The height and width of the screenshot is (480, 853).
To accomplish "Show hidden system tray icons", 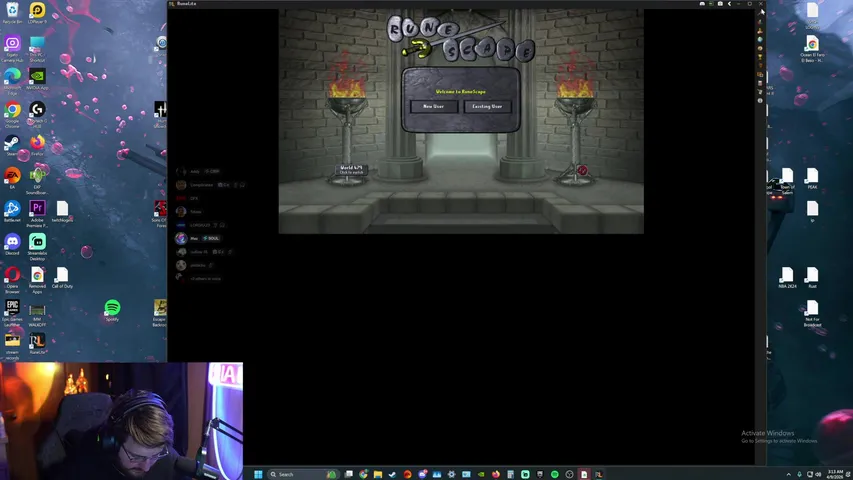I will [x=788, y=474].
